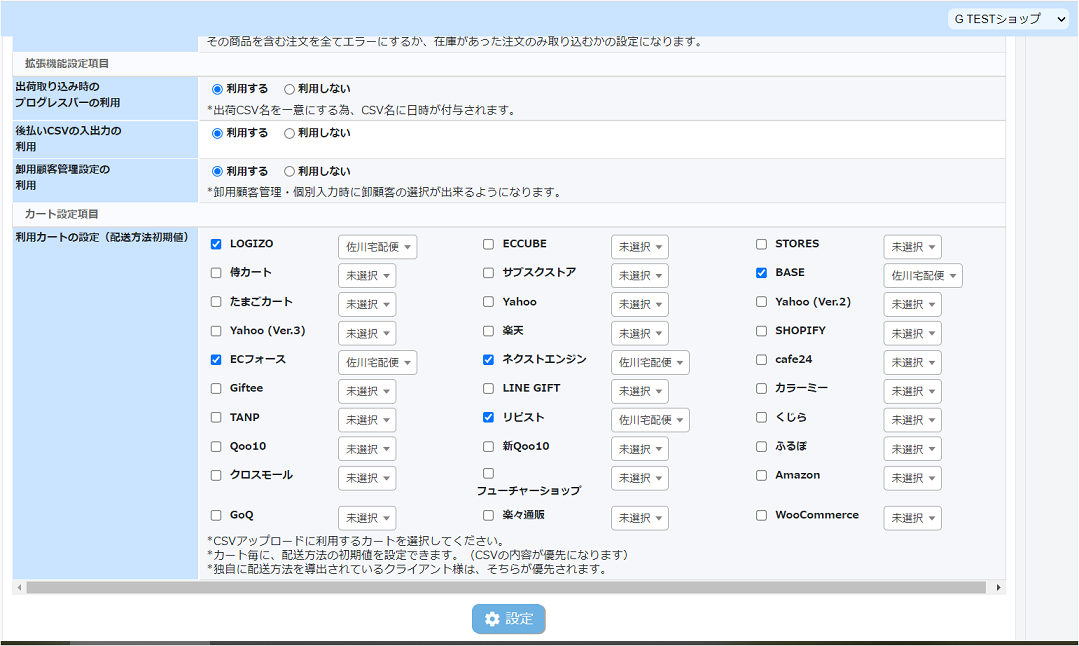Open the G TESTショップ shop selector

point(1009,19)
